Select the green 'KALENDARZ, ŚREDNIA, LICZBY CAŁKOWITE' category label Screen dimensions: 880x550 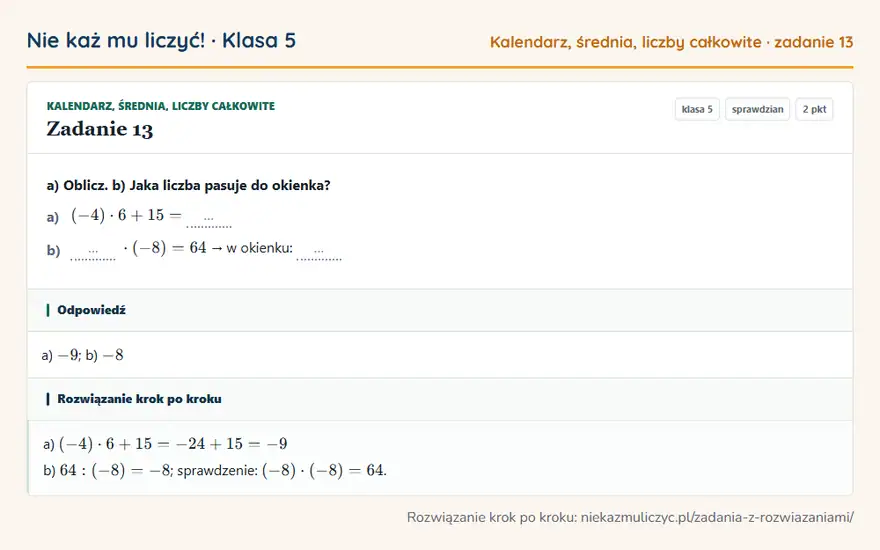161,106
